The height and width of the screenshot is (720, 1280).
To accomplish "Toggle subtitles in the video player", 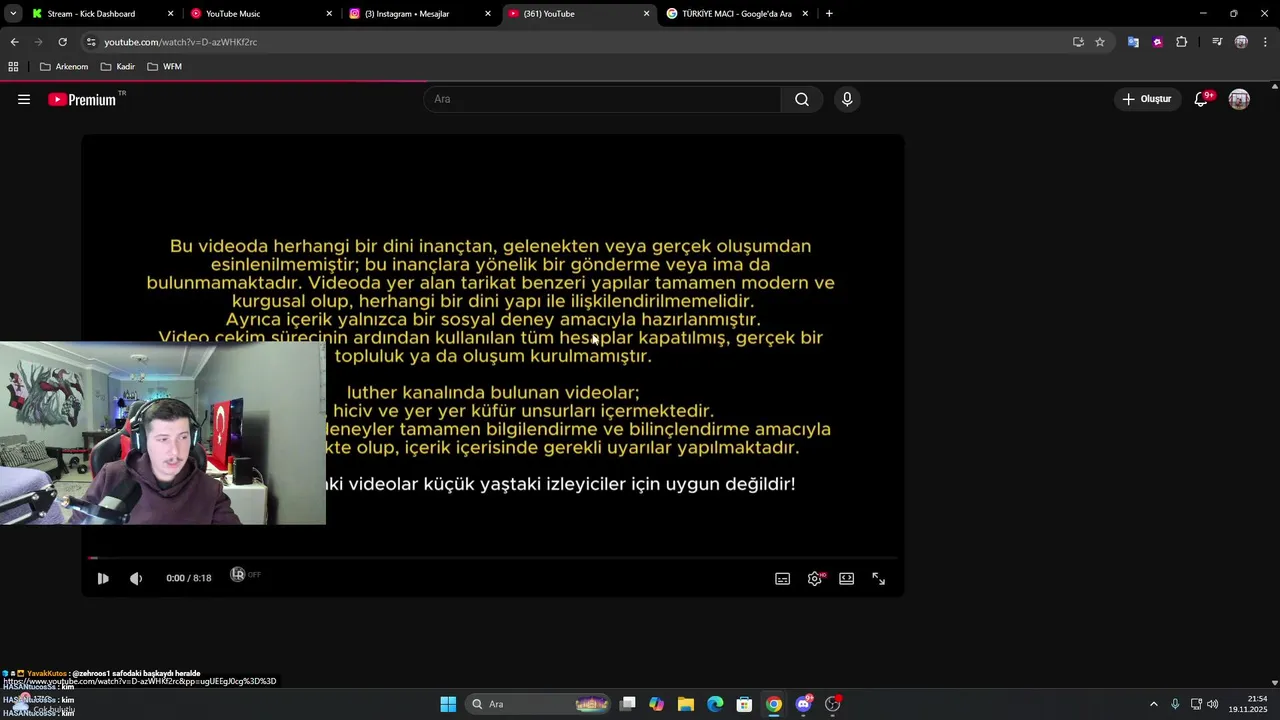I will 783,579.
